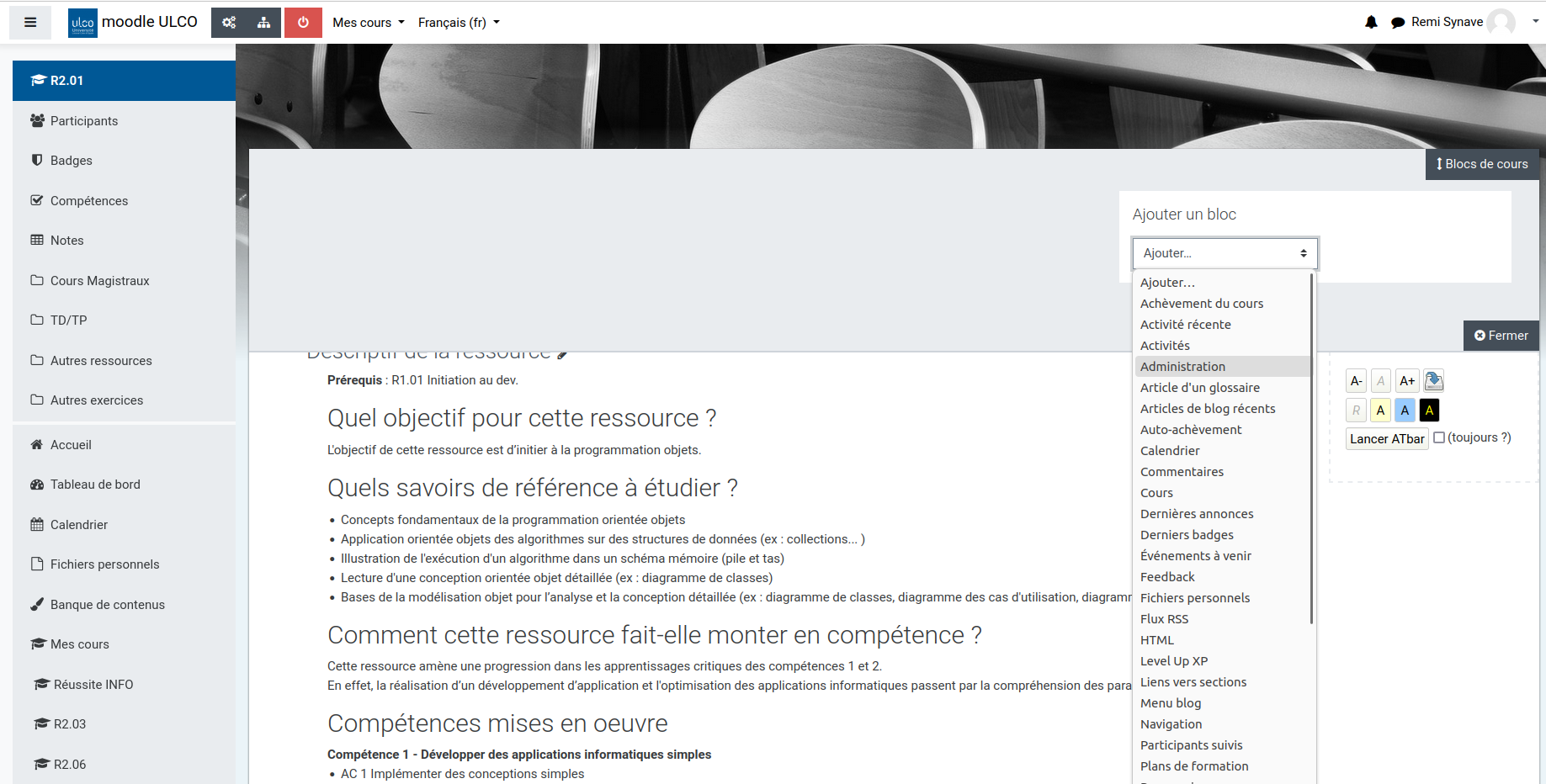Click the Ajouter... block select box
Image resolution: width=1546 pixels, height=784 pixels.
[x=1225, y=253]
